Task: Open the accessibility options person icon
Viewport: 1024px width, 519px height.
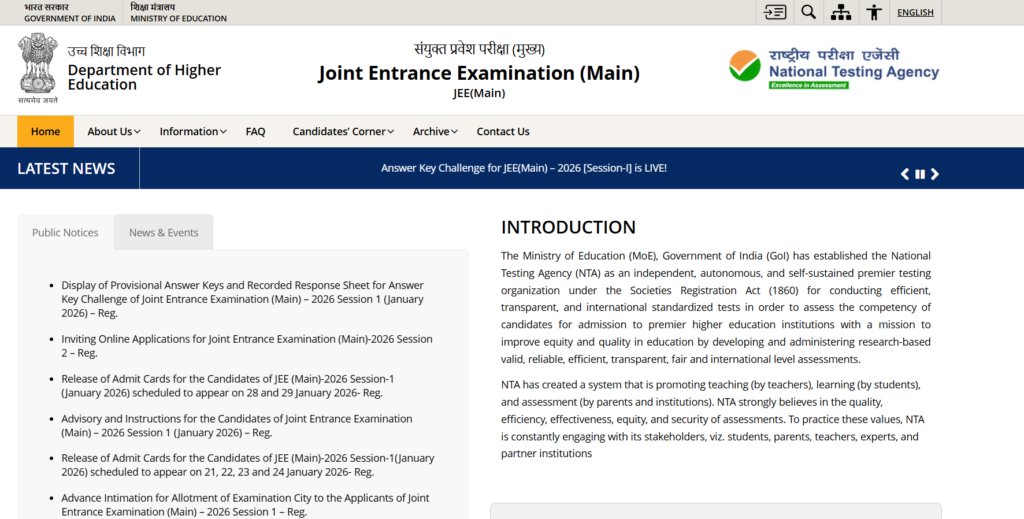Action: tap(874, 12)
